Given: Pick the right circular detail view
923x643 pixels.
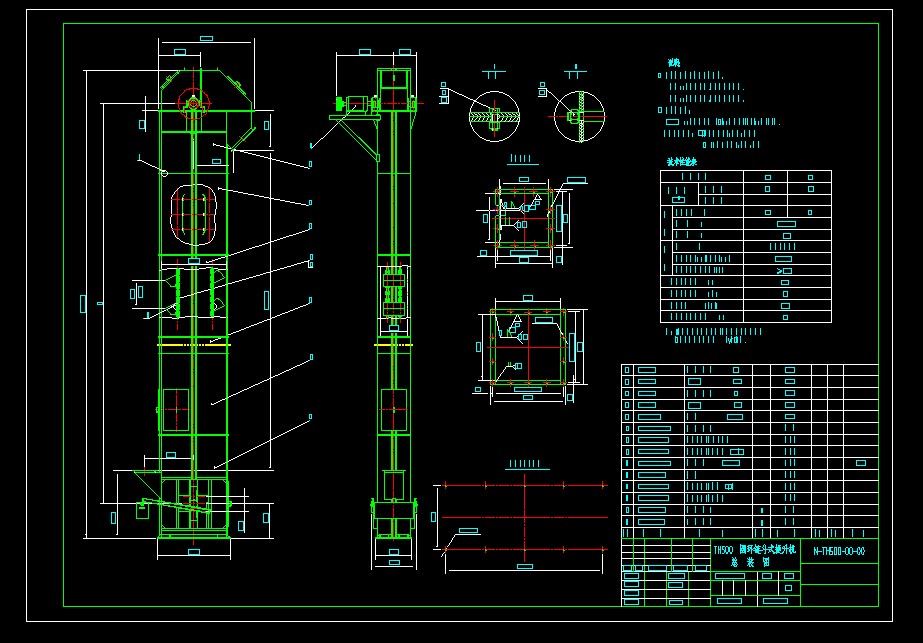Looking at the screenshot, I should (x=579, y=116).
